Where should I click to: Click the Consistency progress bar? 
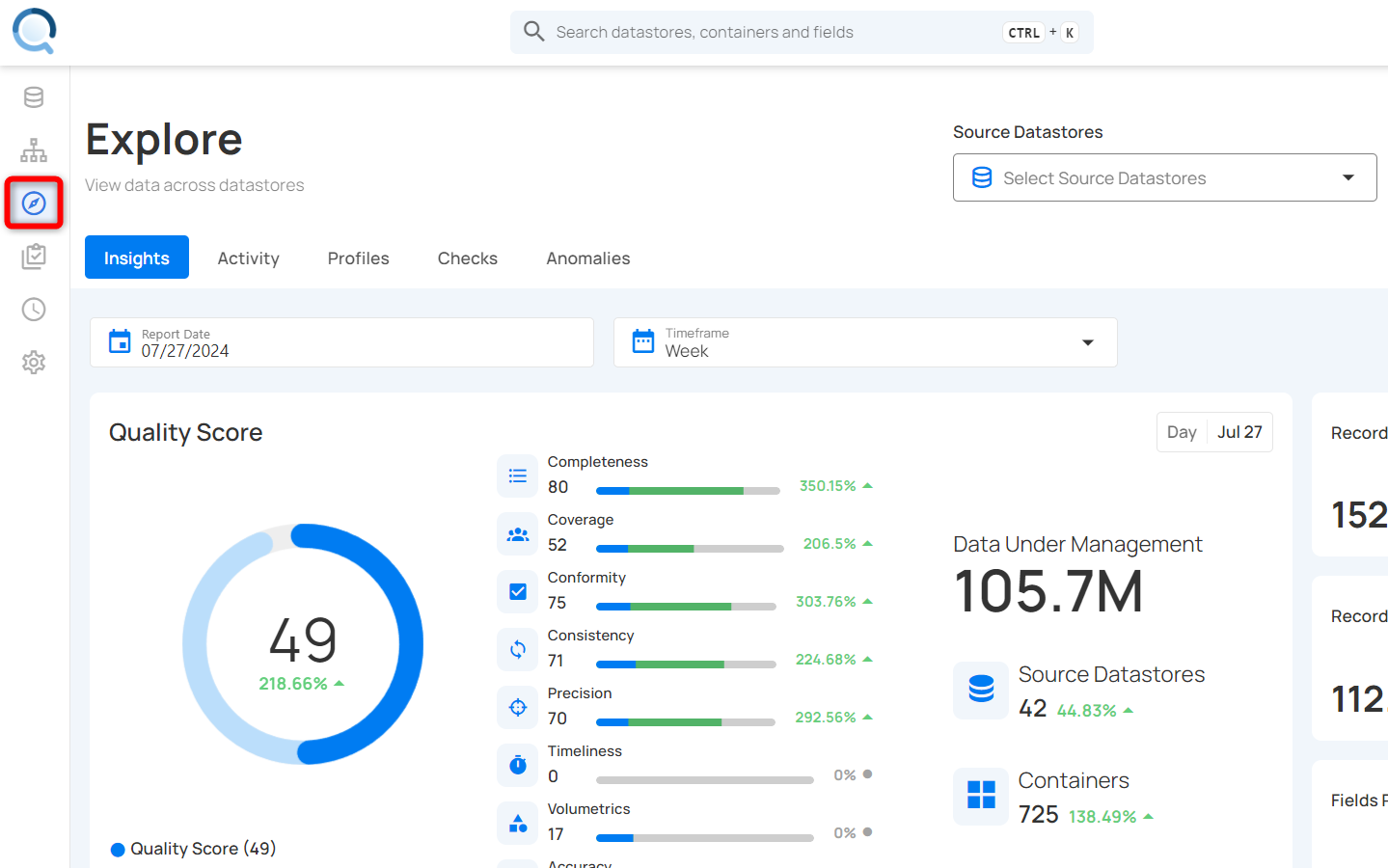click(x=686, y=665)
